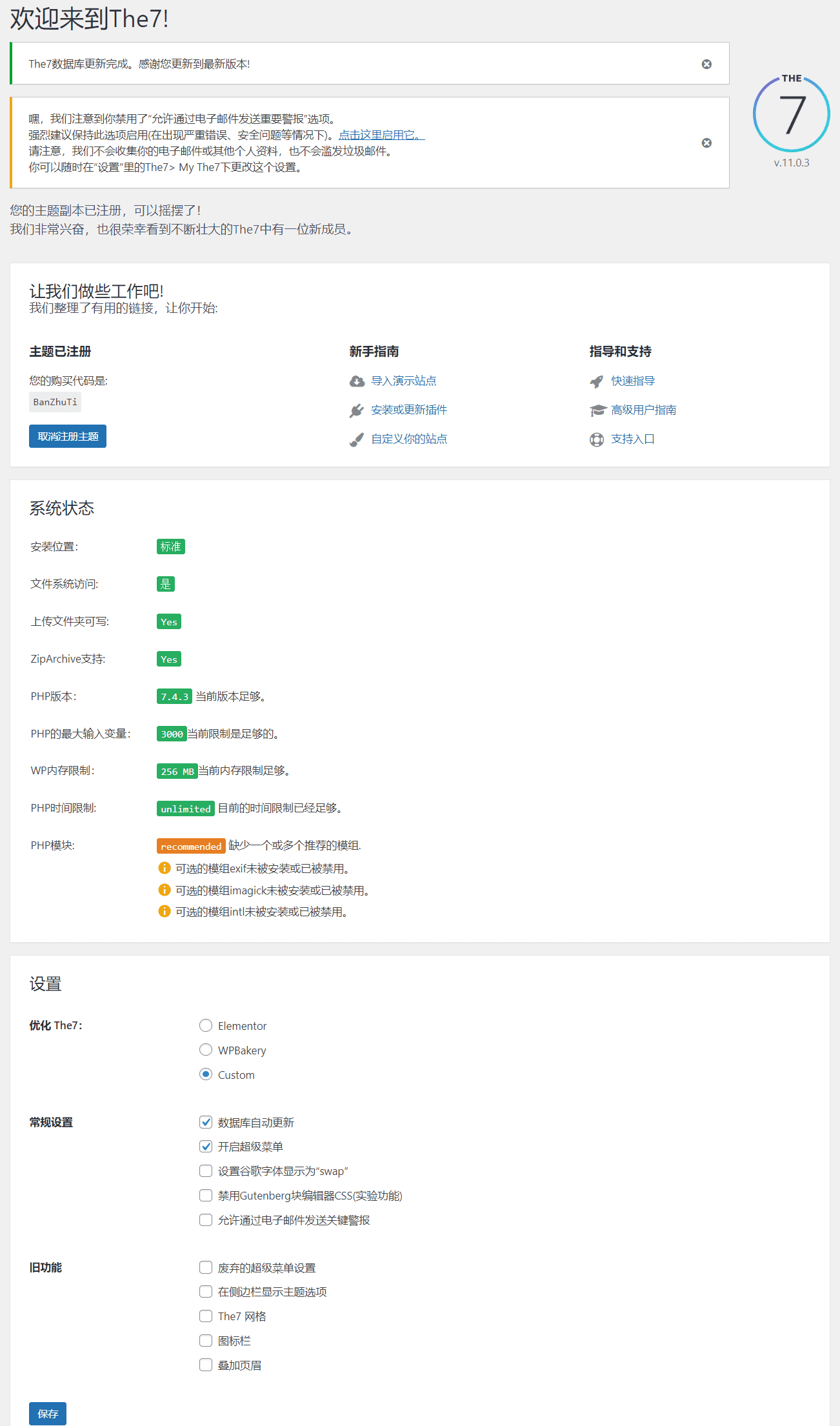Click the info icon for the exif module warning
This screenshot has width=840, height=1426.
[165, 868]
